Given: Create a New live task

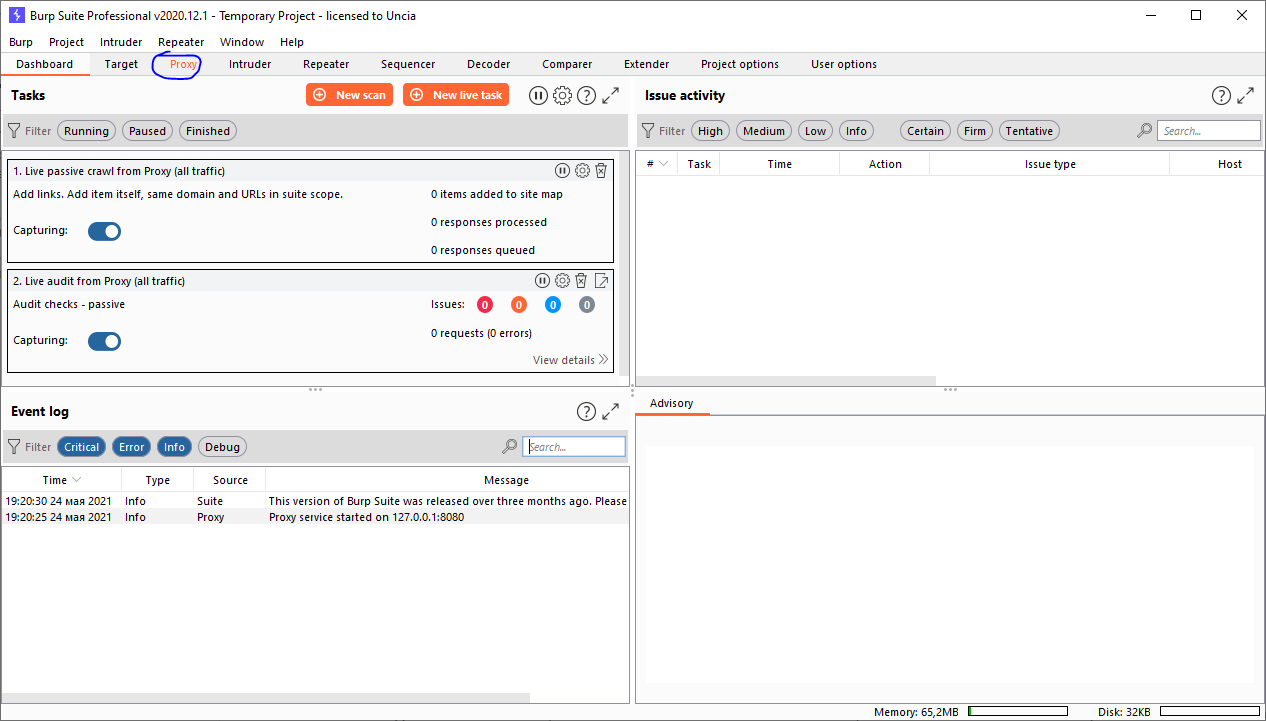Looking at the screenshot, I should pyautogui.click(x=456, y=95).
